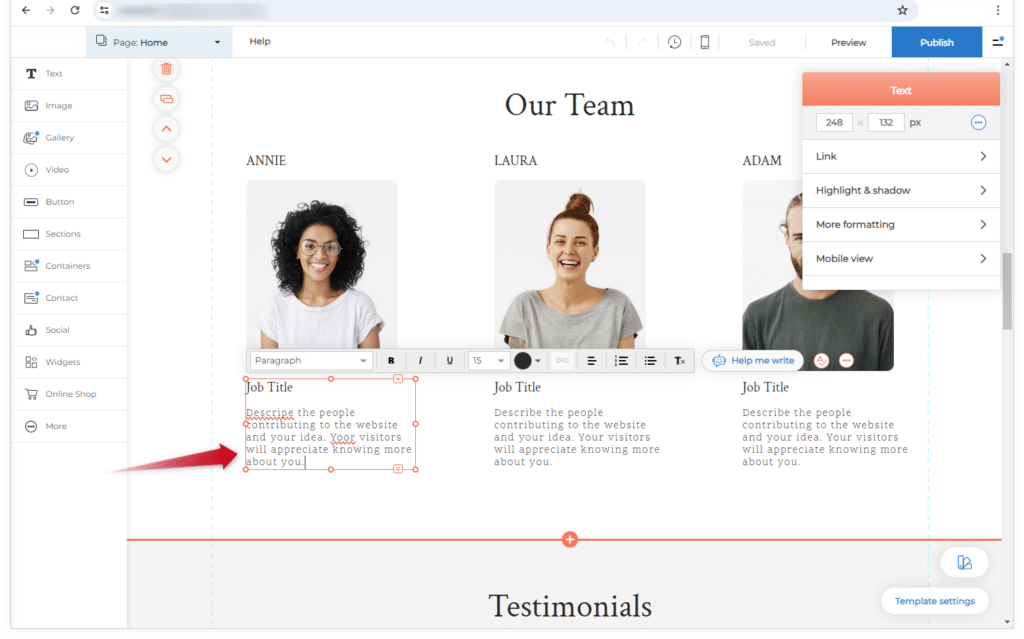Image resolution: width=1024 pixels, height=639 pixels.
Task: Open the font size 15 dropdown
Action: (489, 361)
